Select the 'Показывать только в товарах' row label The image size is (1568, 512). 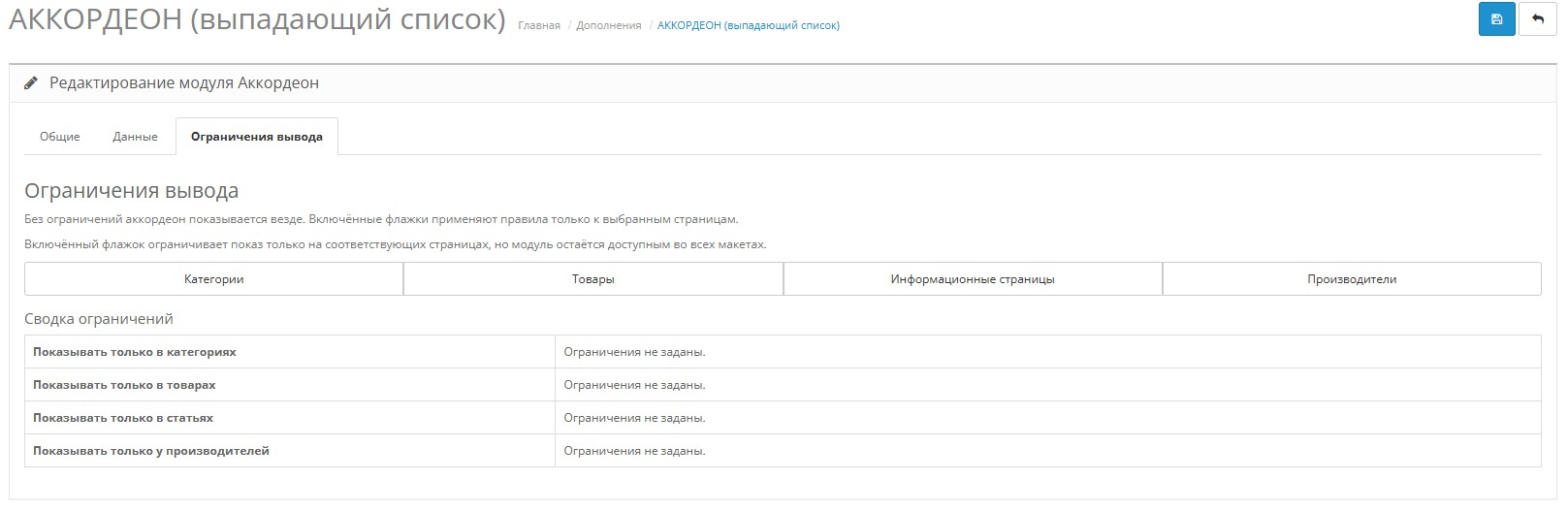coord(124,385)
